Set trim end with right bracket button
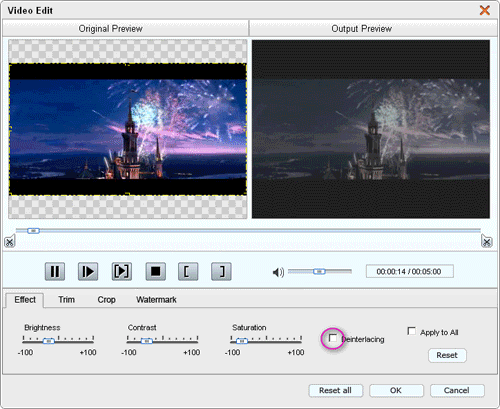500x409 pixels. click(x=221, y=271)
